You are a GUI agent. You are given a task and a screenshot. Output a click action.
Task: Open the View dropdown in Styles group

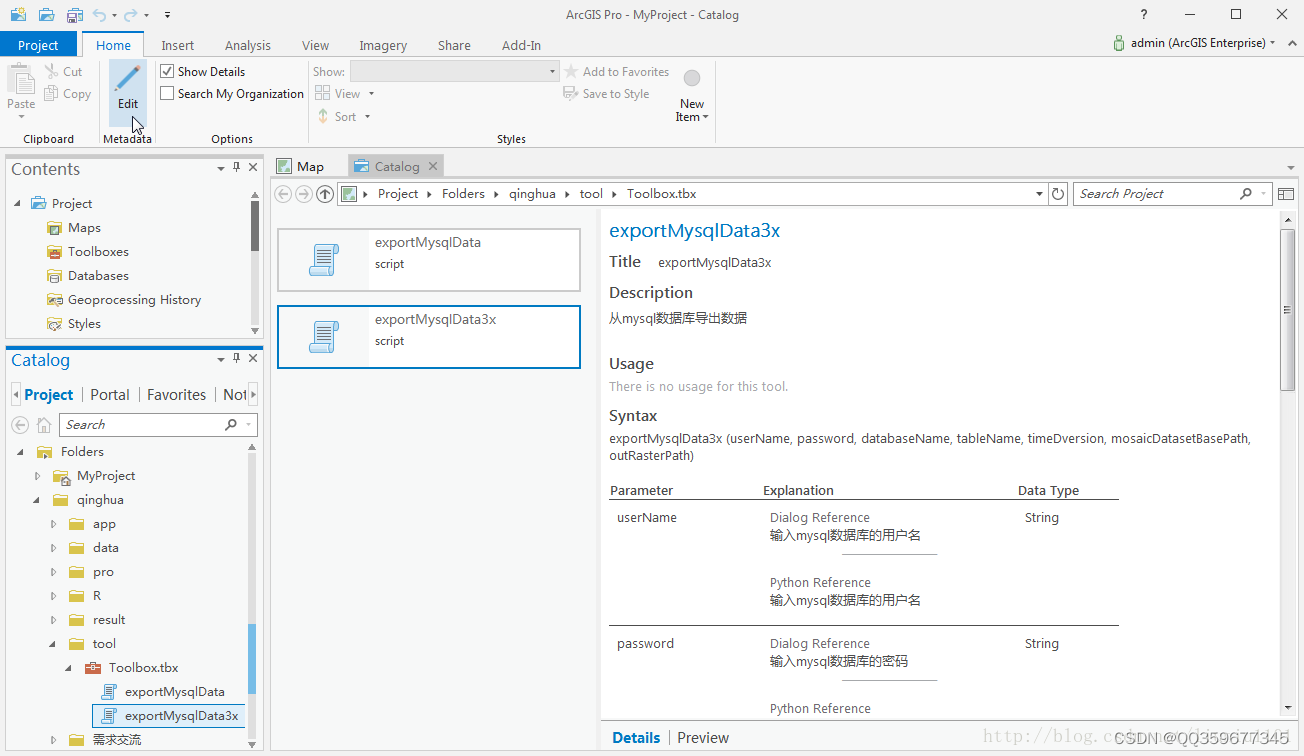pyautogui.click(x=345, y=94)
